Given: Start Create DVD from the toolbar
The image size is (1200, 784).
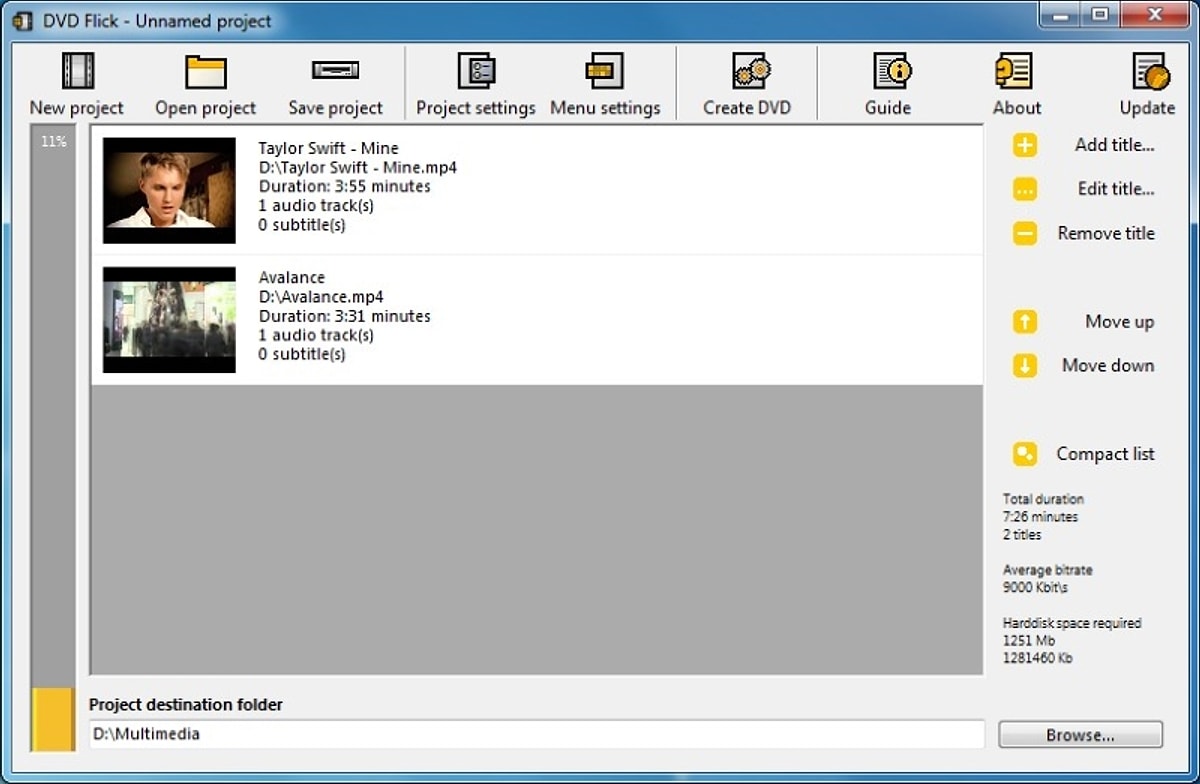Looking at the screenshot, I should 747,72.
